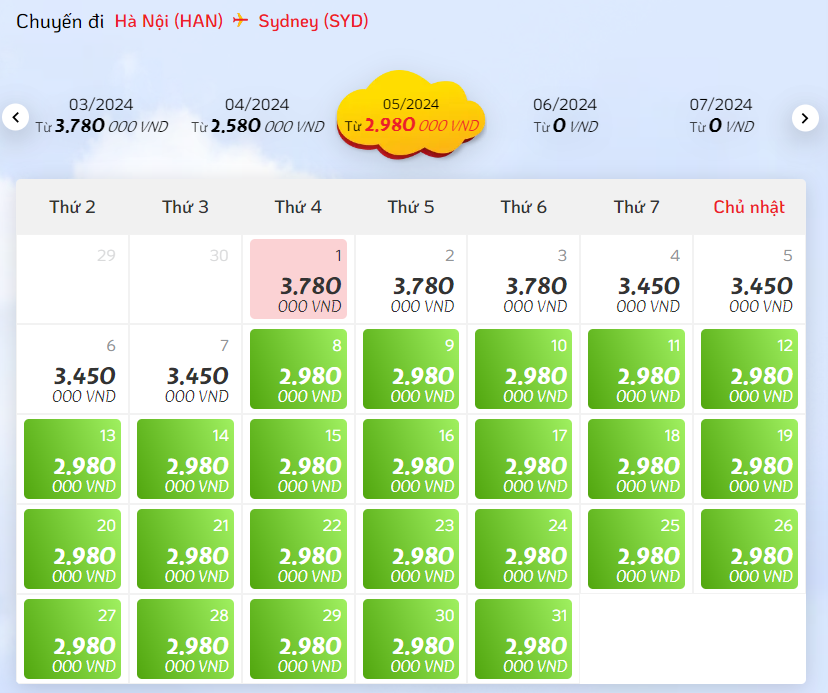Switch to the 07/2024 month
The image size is (828, 693).
point(721,116)
